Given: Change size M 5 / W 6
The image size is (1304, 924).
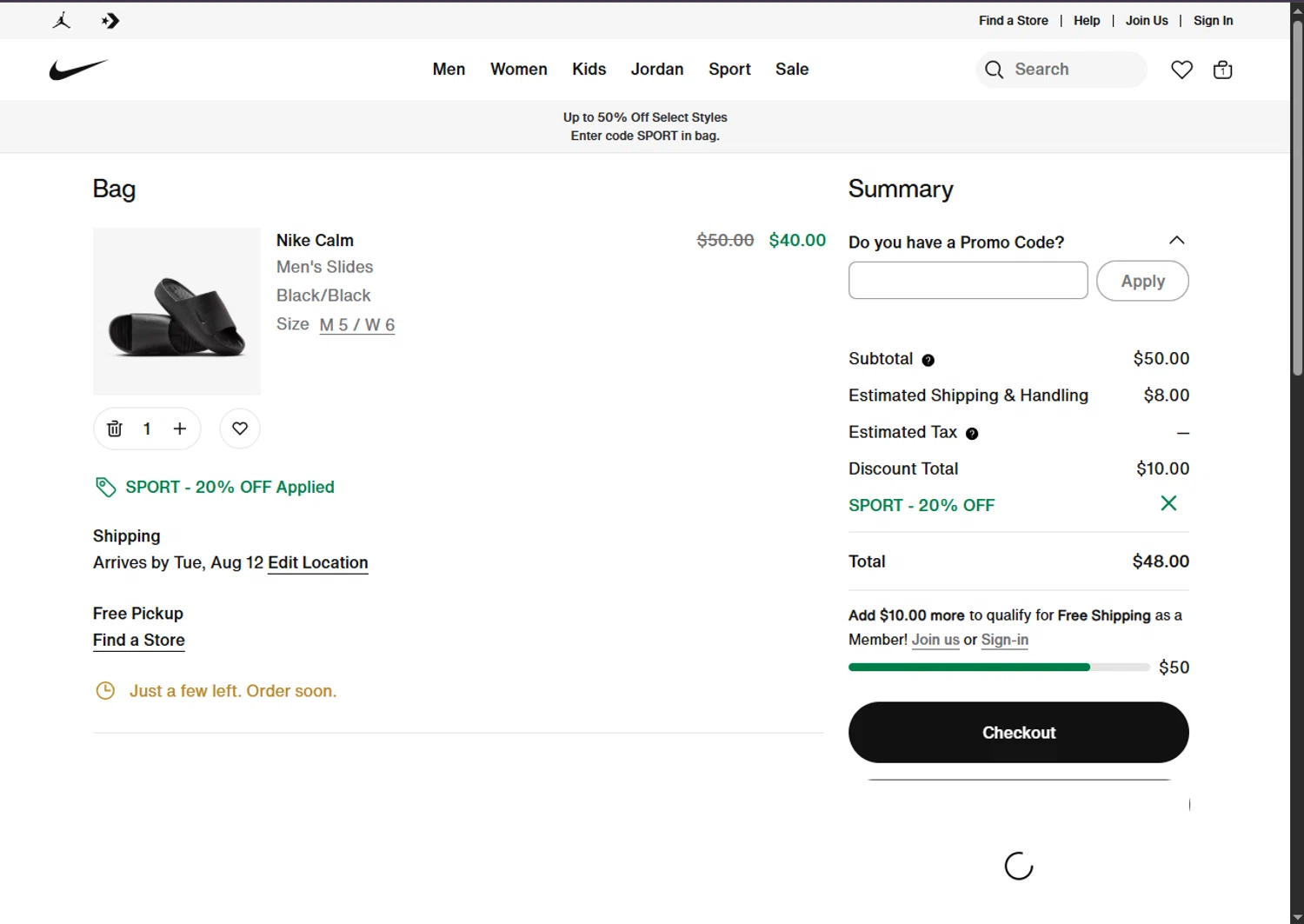Looking at the screenshot, I should [356, 325].
